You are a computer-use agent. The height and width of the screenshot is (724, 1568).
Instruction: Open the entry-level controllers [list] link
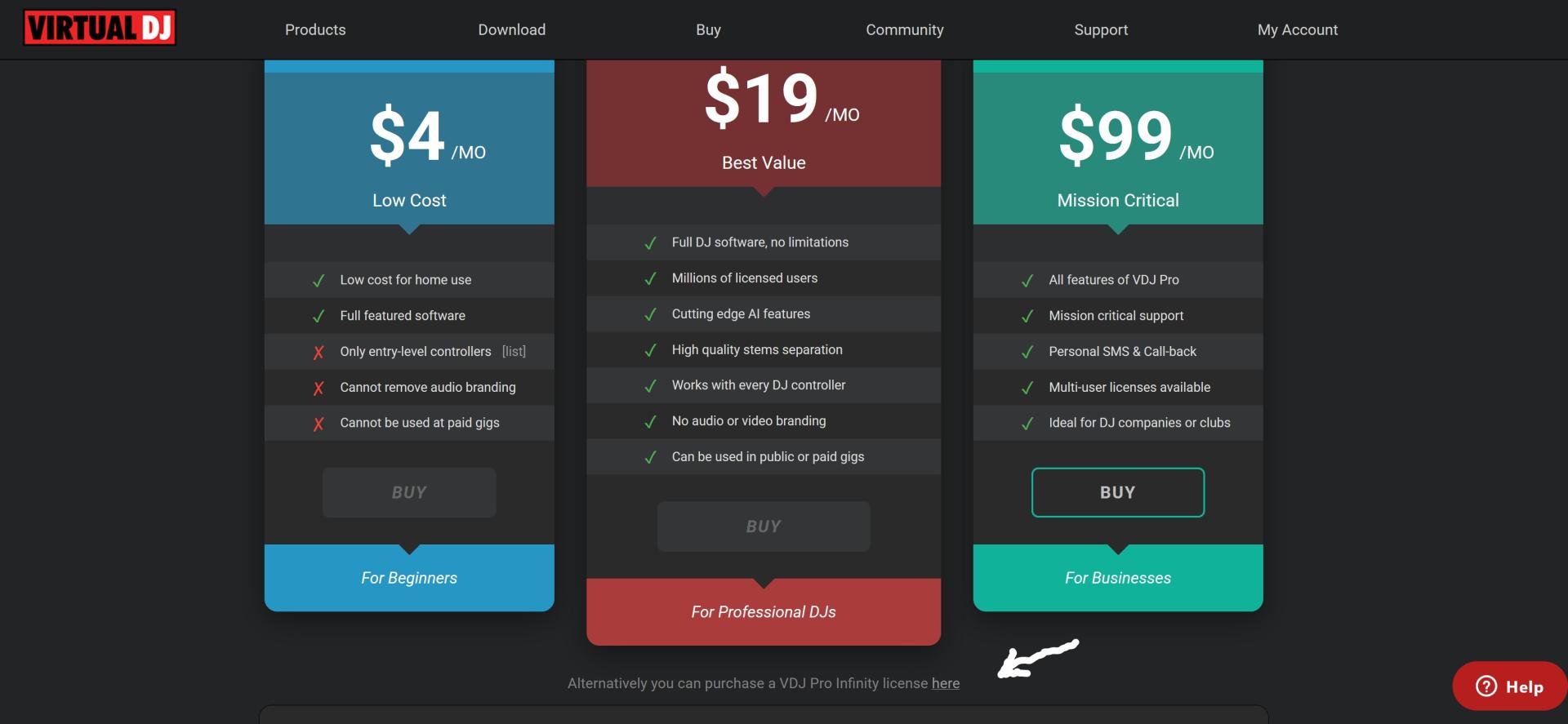pyautogui.click(x=514, y=352)
